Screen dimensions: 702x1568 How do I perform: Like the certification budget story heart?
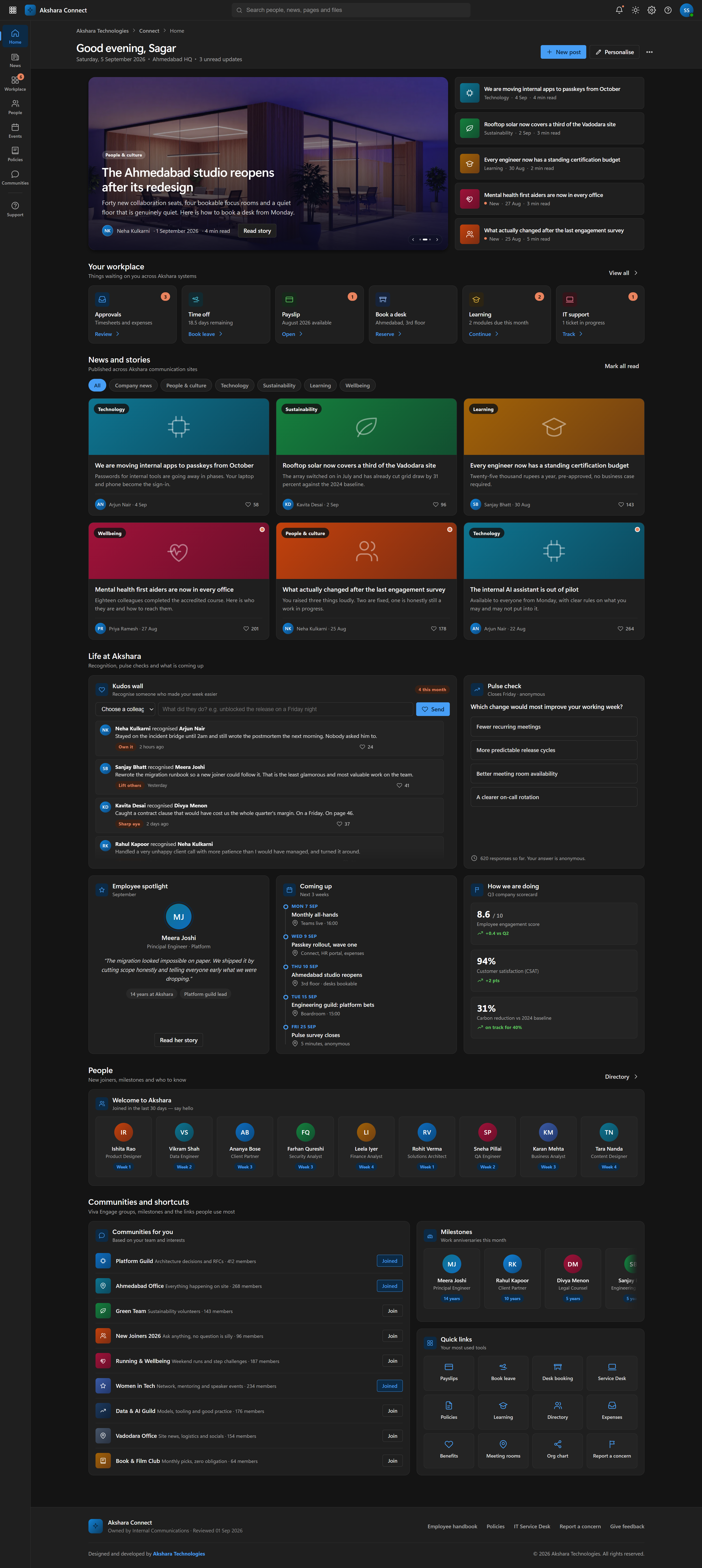point(626,505)
